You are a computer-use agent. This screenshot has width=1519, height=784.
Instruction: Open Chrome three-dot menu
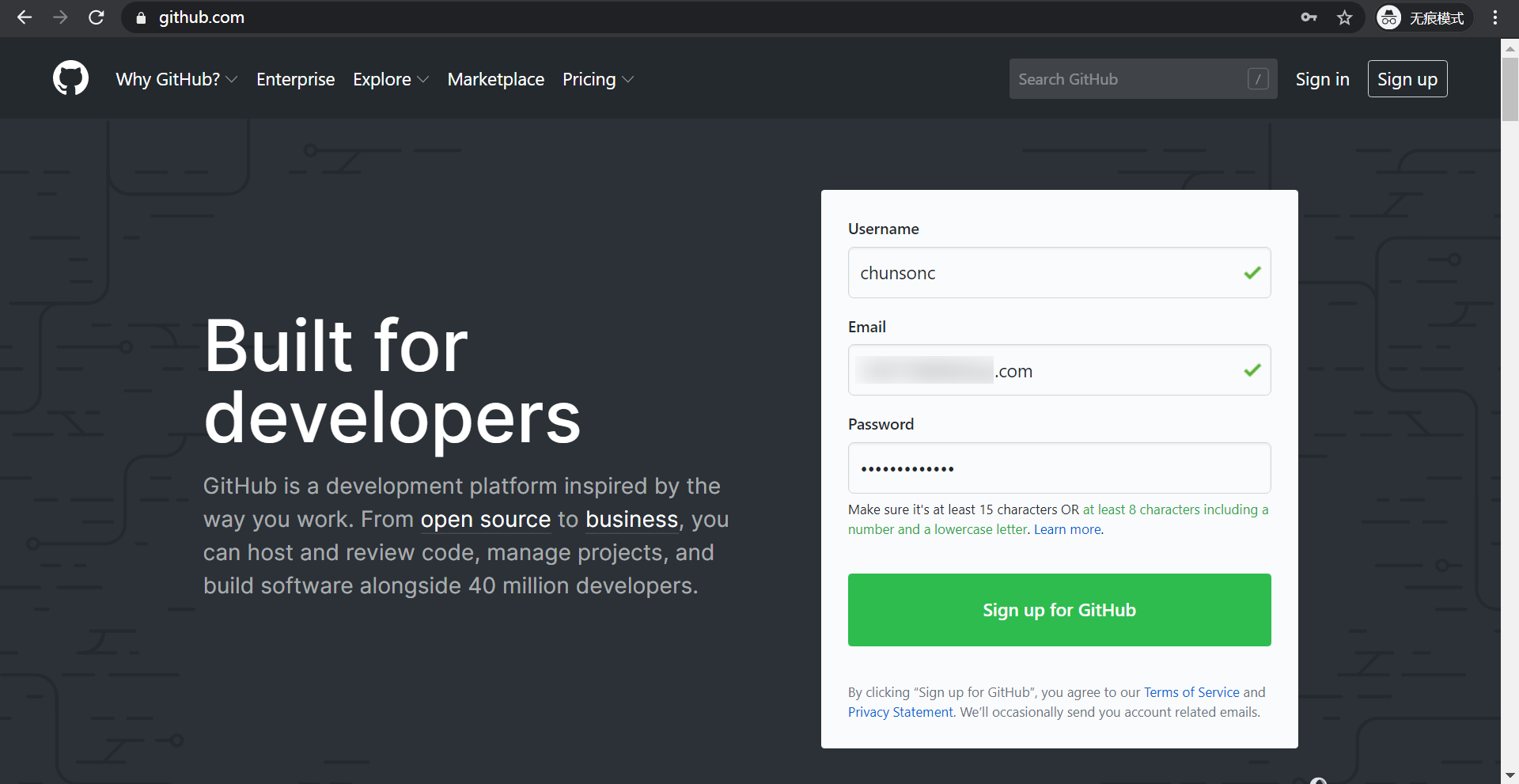(1494, 17)
